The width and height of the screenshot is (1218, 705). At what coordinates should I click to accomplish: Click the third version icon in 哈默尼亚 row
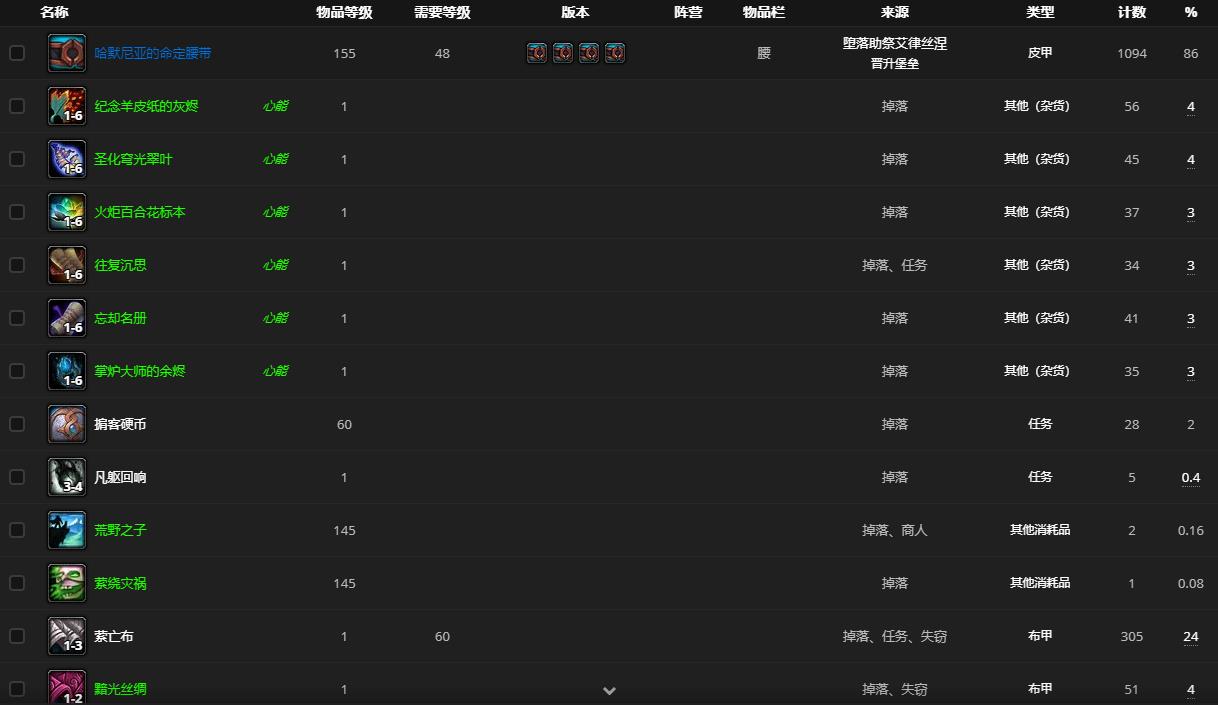(589, 53)
